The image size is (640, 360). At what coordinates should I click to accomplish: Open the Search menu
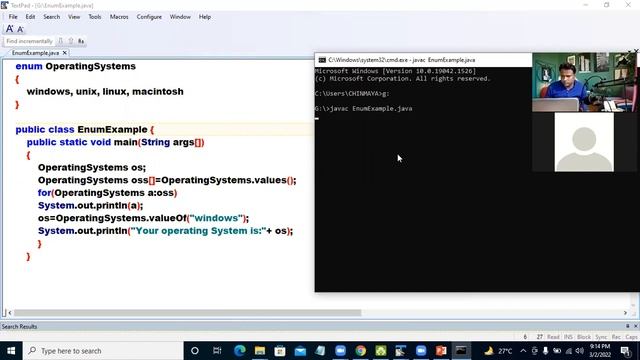tap(51, 17)
